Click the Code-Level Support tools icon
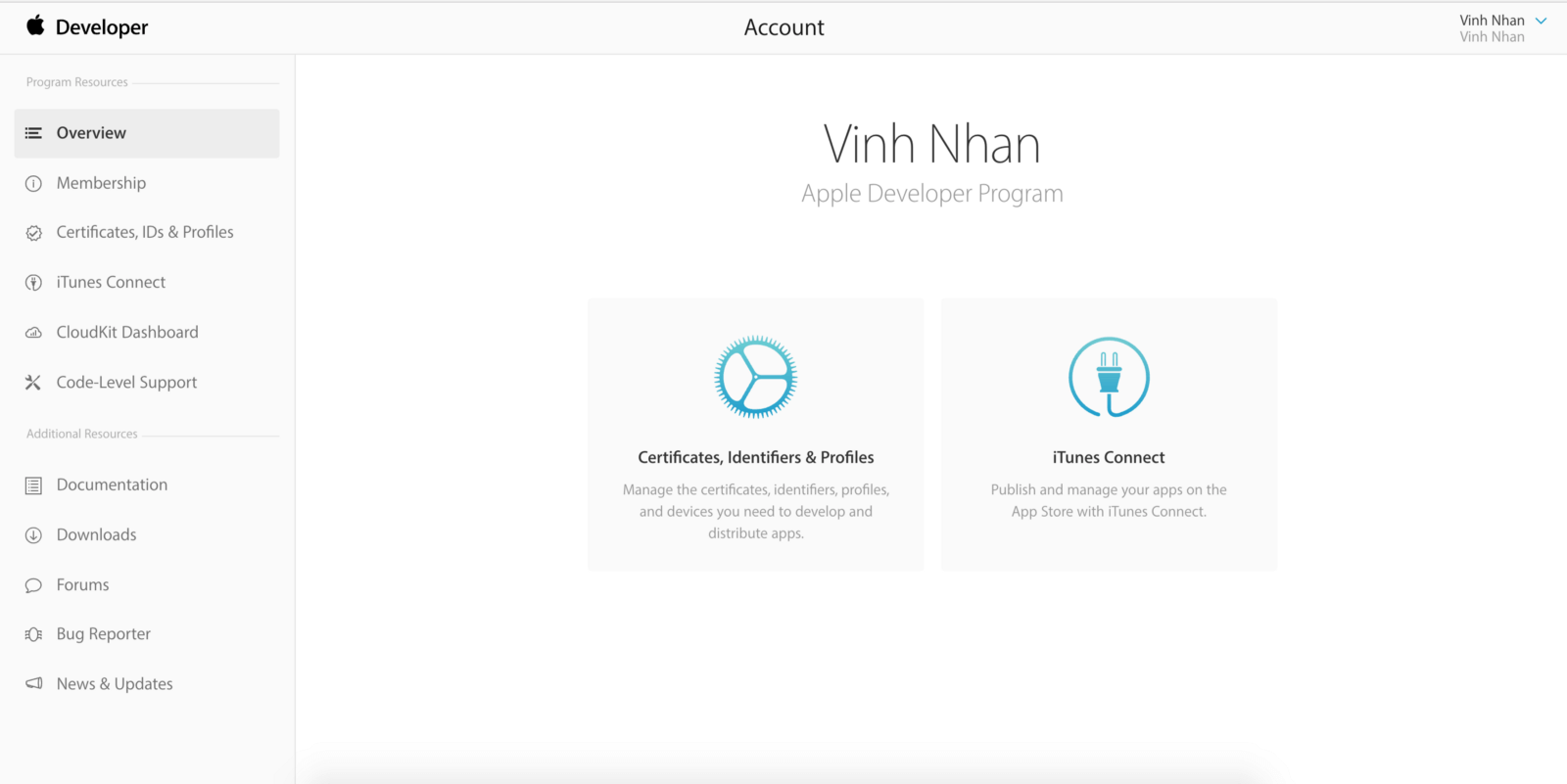This screenshot has width=1567, height=784. (x=33, y=383)
